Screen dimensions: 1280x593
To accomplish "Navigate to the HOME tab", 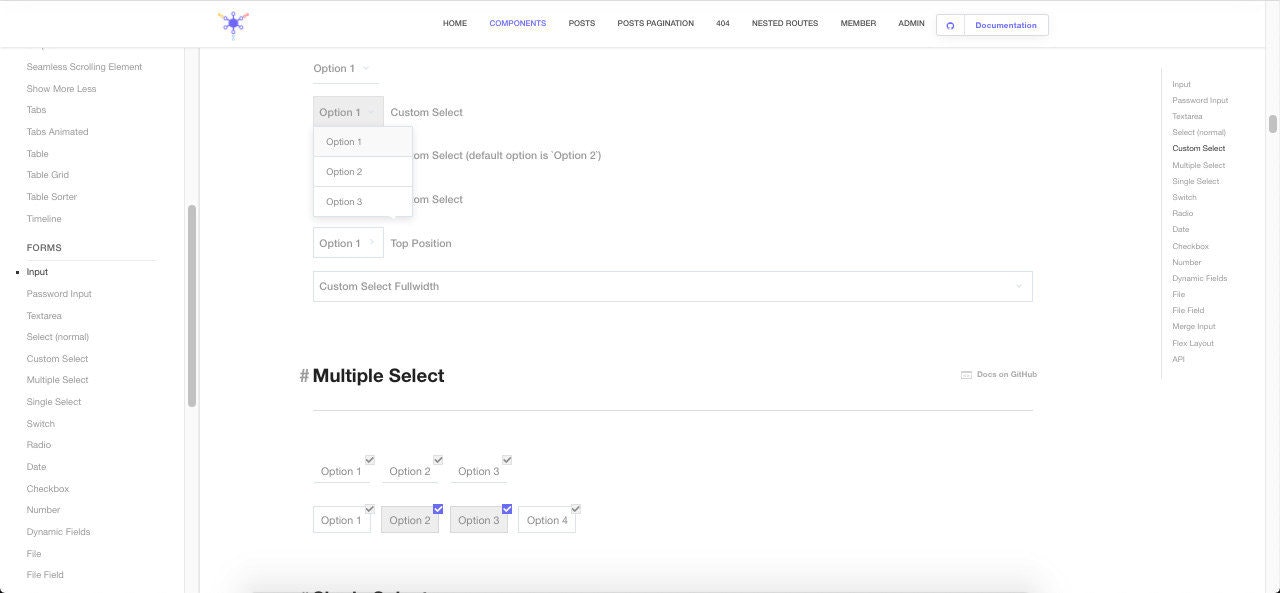I will 454,23.
